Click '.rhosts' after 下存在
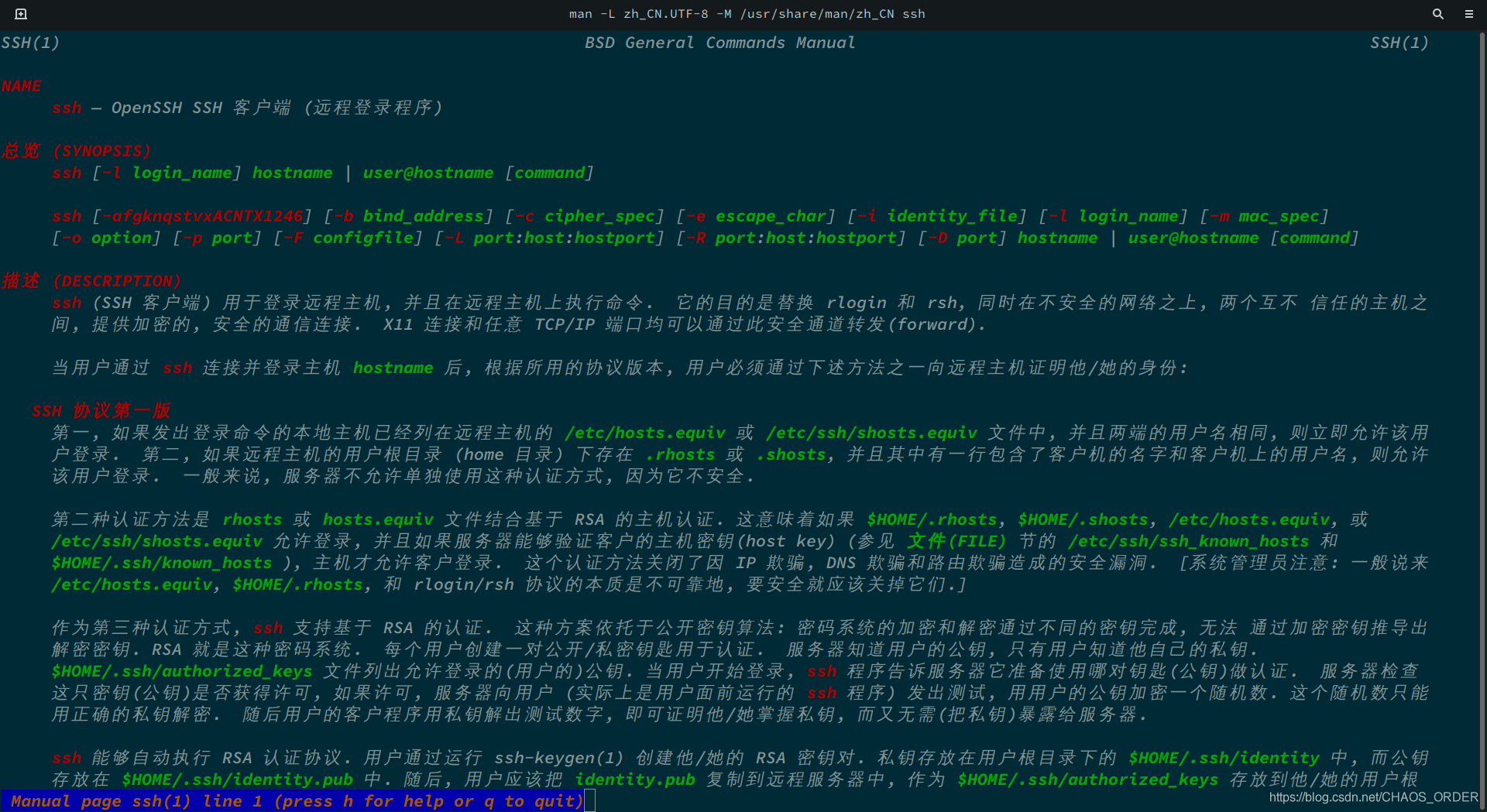Screen dimensions: 1487x812 [680, 454]
